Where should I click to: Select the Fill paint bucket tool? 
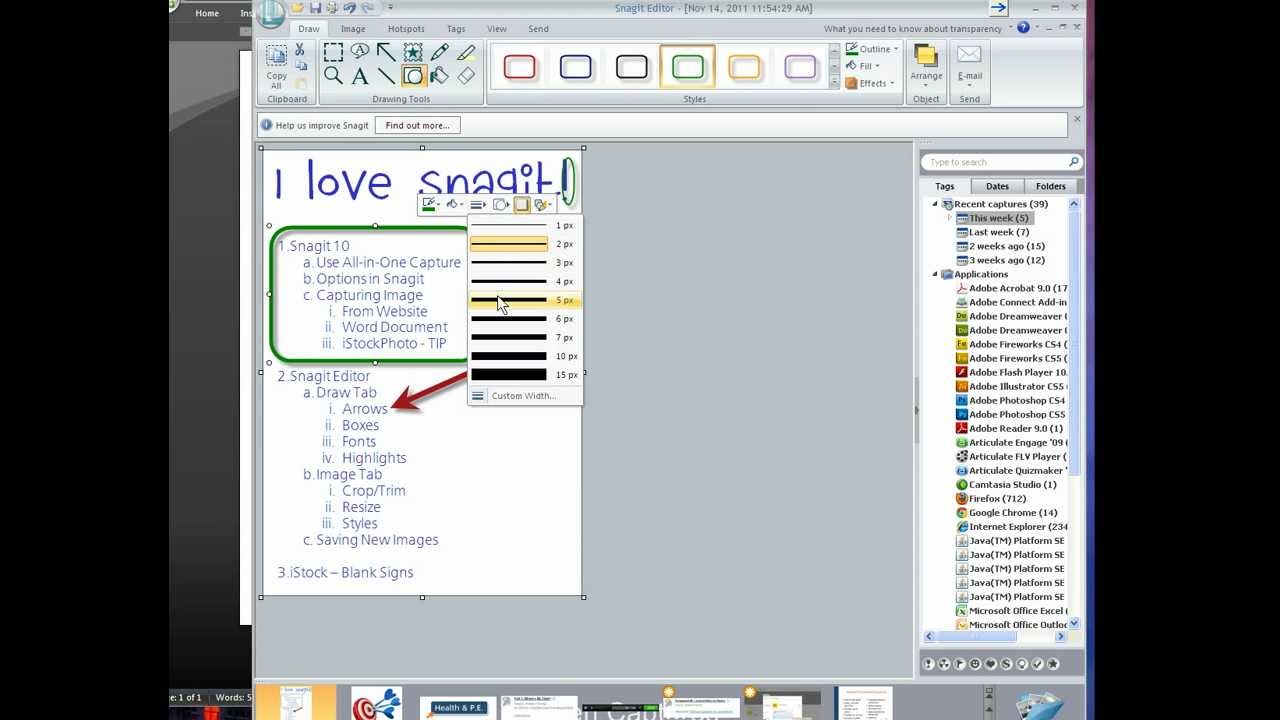point(439,76)
